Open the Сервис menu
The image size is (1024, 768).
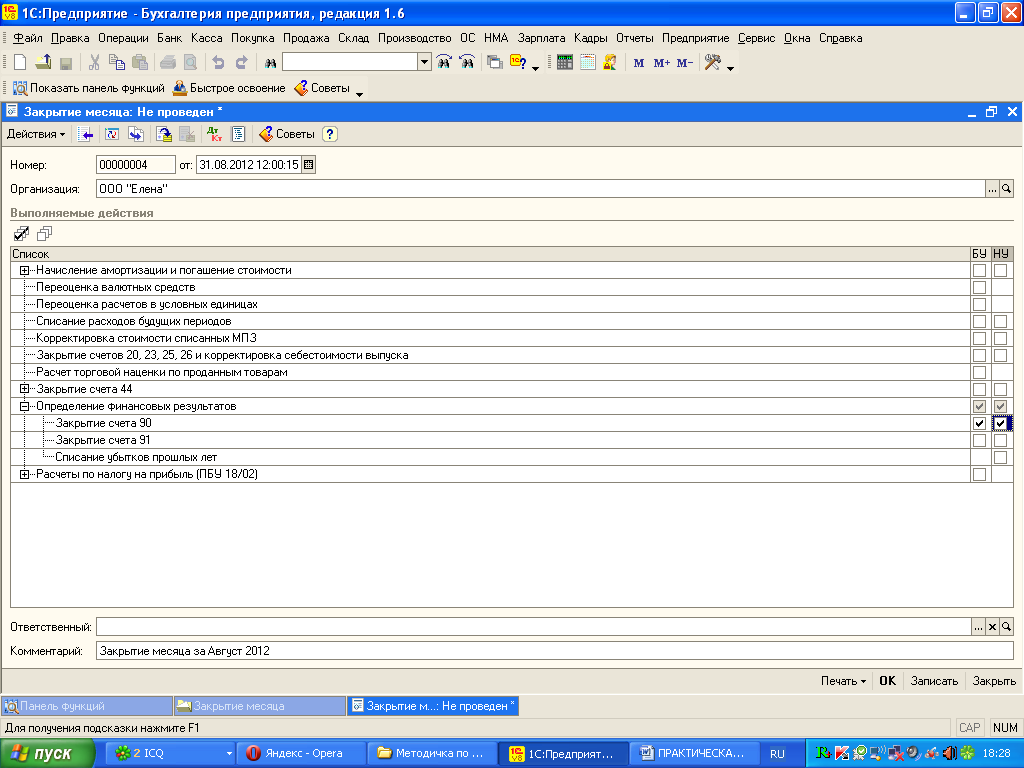(x=756, y=38)
